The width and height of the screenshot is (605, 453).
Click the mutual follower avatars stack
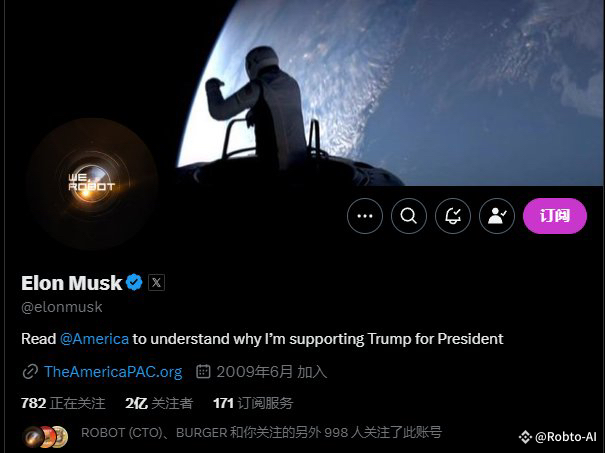(46, 436)
